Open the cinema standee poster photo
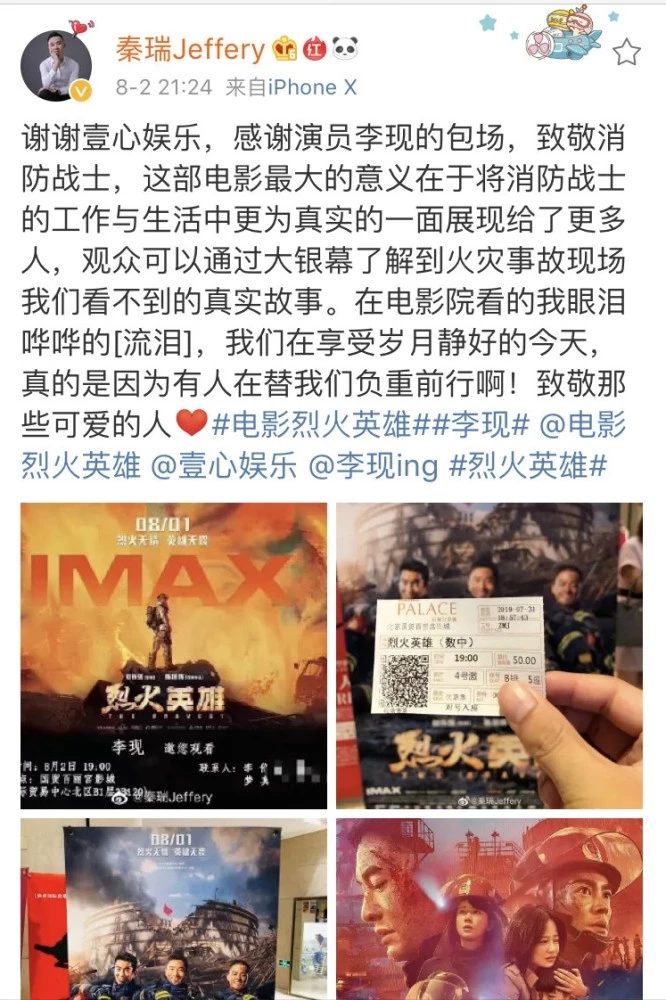The width and height of the screenshot is (666, 1000). 174,909
